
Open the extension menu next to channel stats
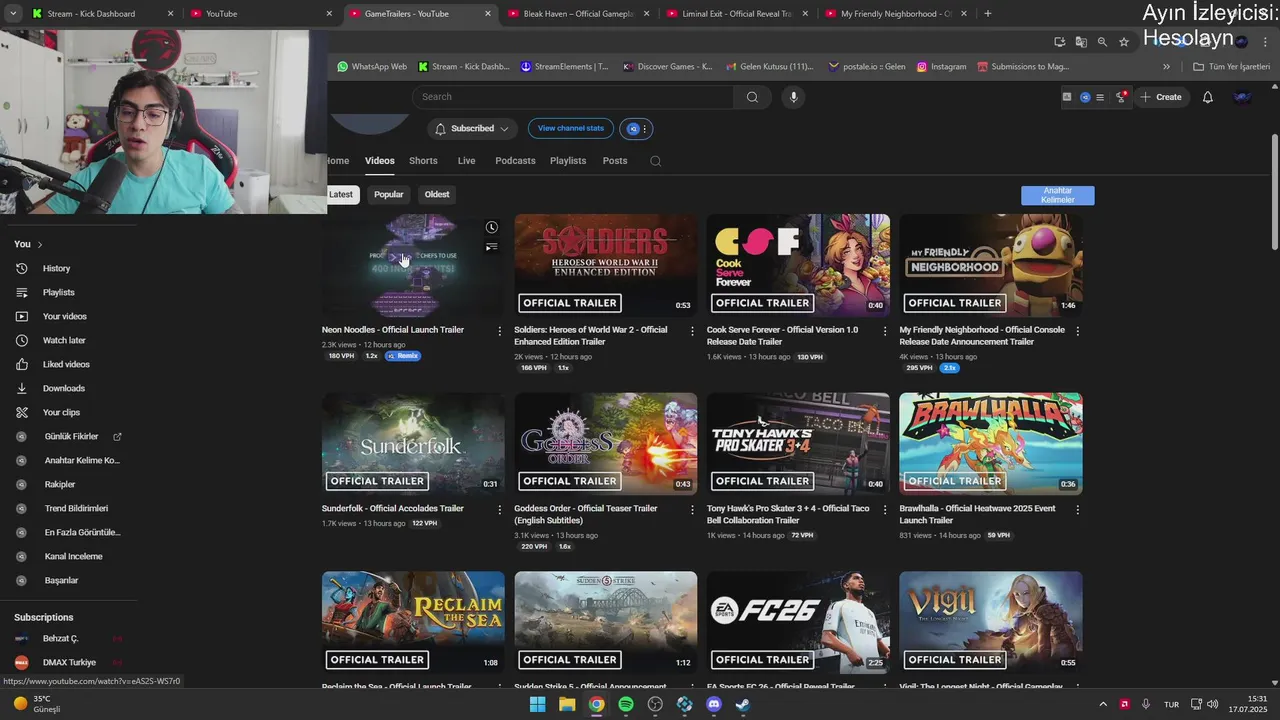click(x=637, y=129)
